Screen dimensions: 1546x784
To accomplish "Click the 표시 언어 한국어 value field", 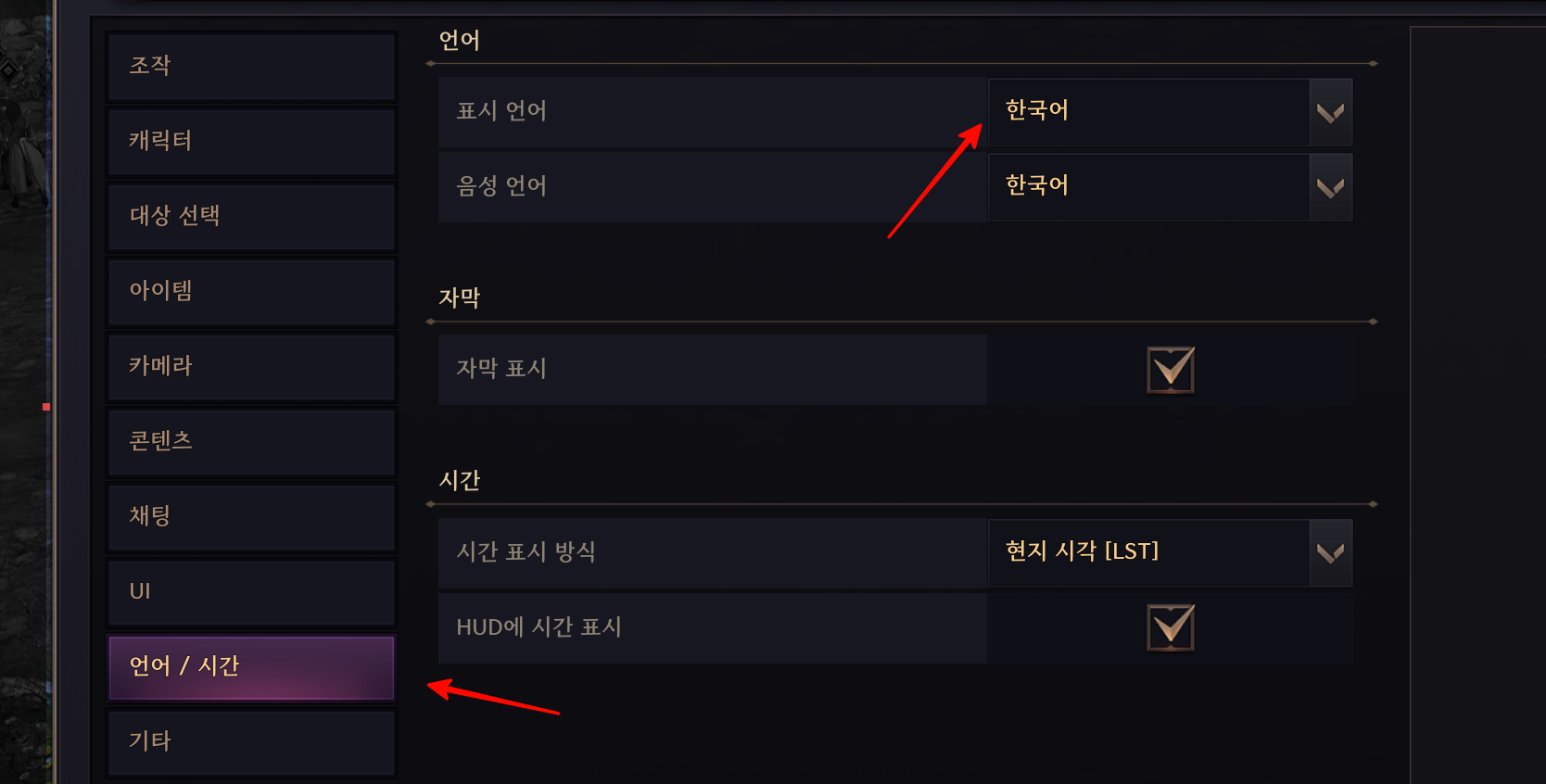I will [x=1147, y=112].
